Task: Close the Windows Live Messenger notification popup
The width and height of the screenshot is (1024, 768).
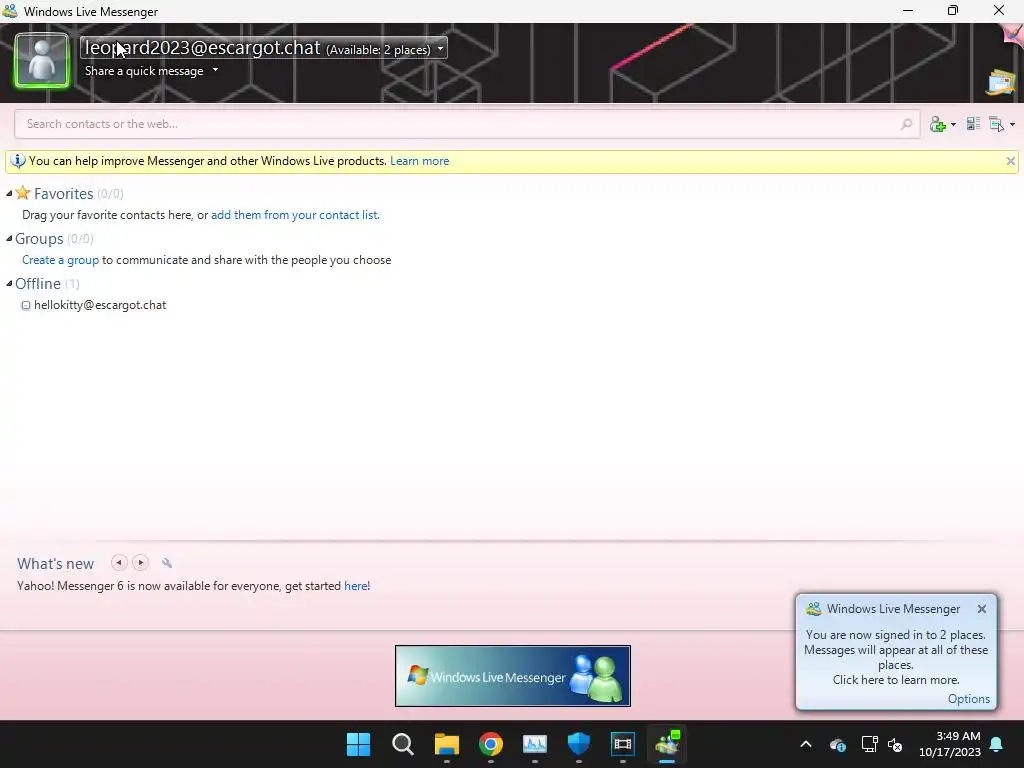Action: (x=982, y=609)
